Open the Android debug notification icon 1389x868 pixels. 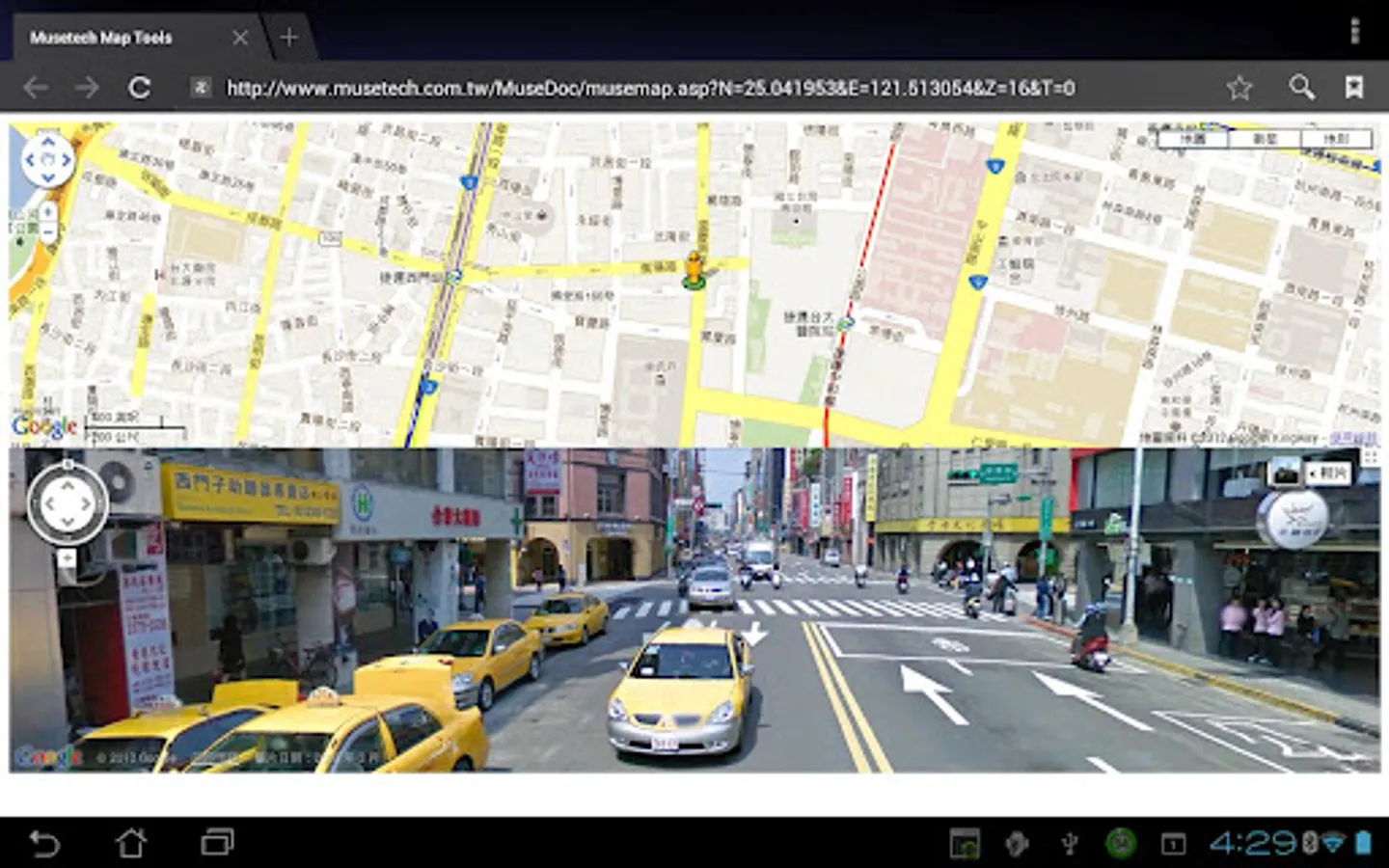1017,843
